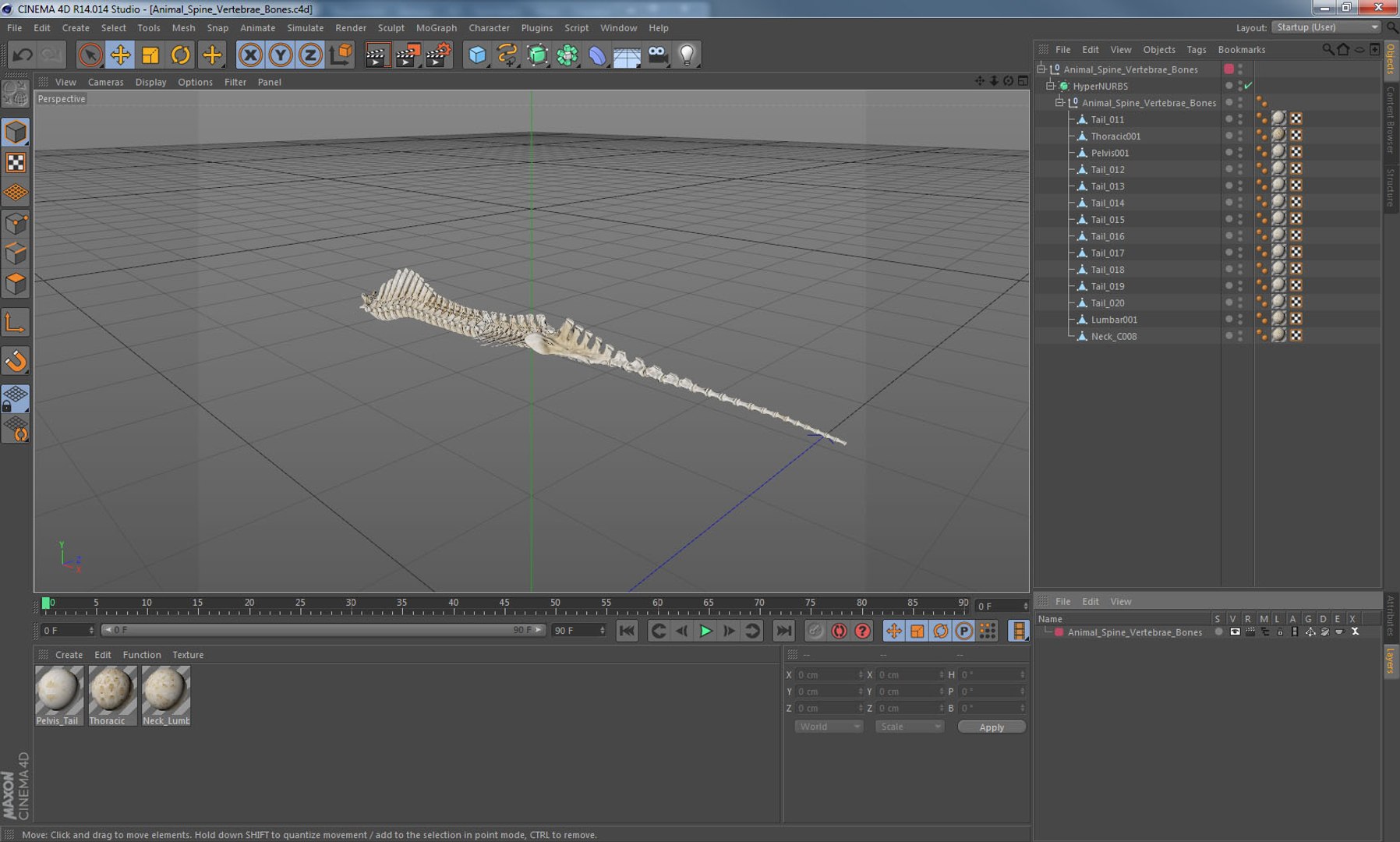Viewport: 1400px width, 842px height.
Task: Open the MoGraph menu
Action: click(436, 28)
